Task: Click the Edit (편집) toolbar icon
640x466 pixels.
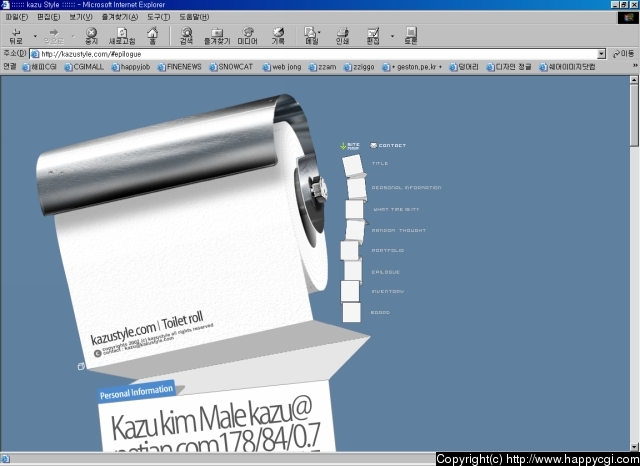Action: tap(373, 36)
